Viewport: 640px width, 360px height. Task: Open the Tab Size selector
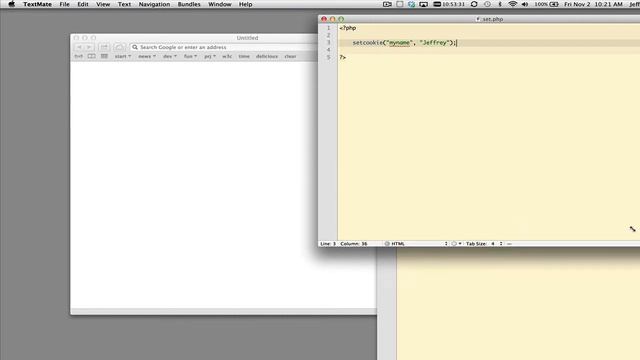click(x=484, y=244)
